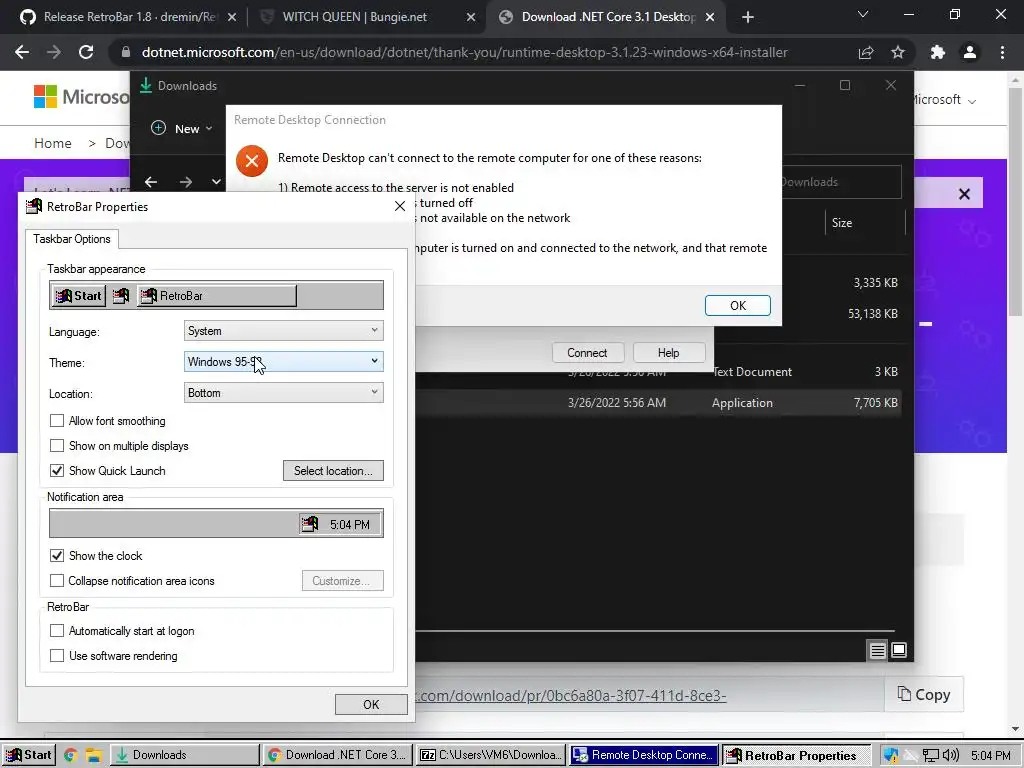The image size is (1024, 768).
Task: Click the Downloads search box in Explorer
Action: click(840, 182)
